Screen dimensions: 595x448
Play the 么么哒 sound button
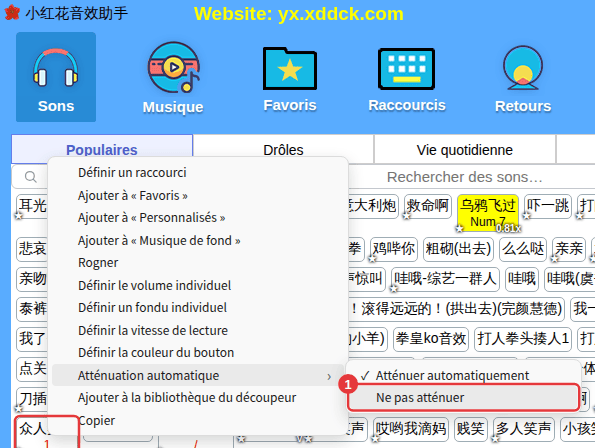[x=523, y=249]
